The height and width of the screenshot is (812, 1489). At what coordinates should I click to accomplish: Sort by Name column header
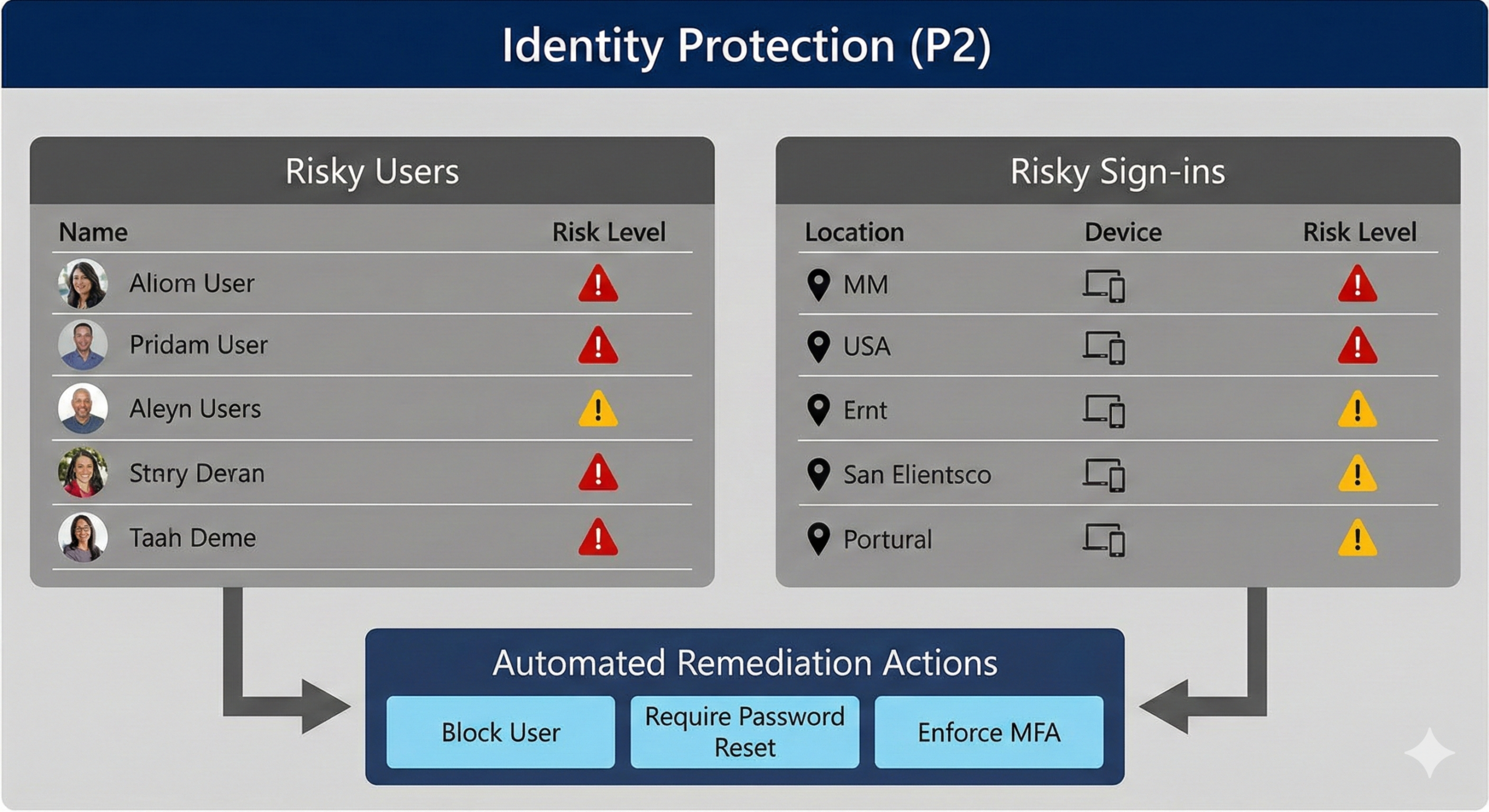point(93,232)
